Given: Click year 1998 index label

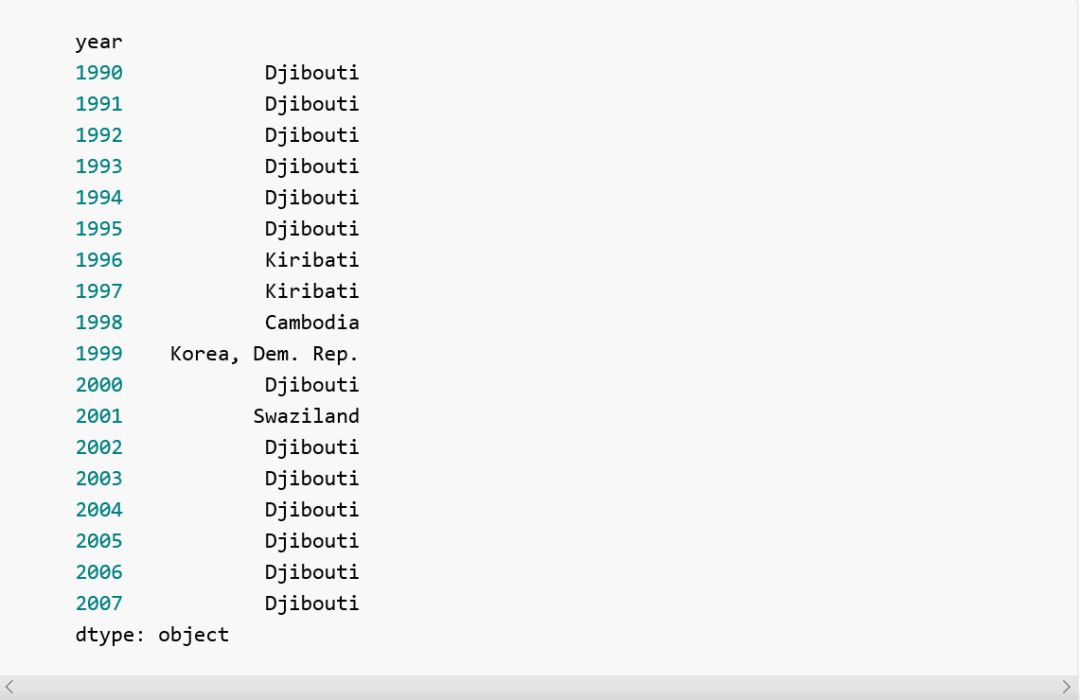Looking at the screenshot, I should [x=98, y=322].
